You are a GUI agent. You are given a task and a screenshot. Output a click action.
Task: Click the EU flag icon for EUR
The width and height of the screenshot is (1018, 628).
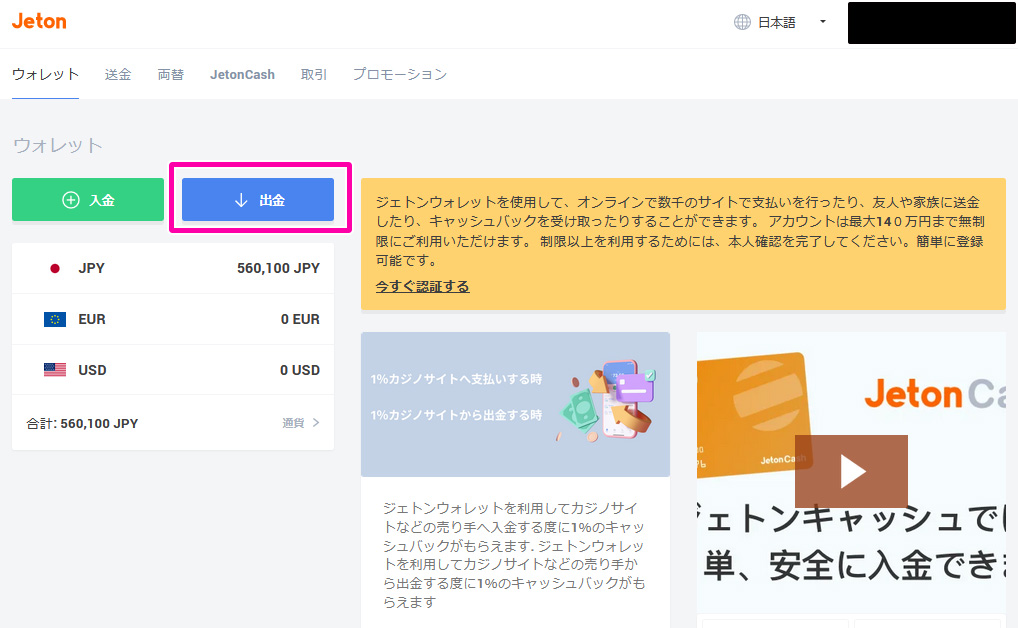tap(55, 319)
